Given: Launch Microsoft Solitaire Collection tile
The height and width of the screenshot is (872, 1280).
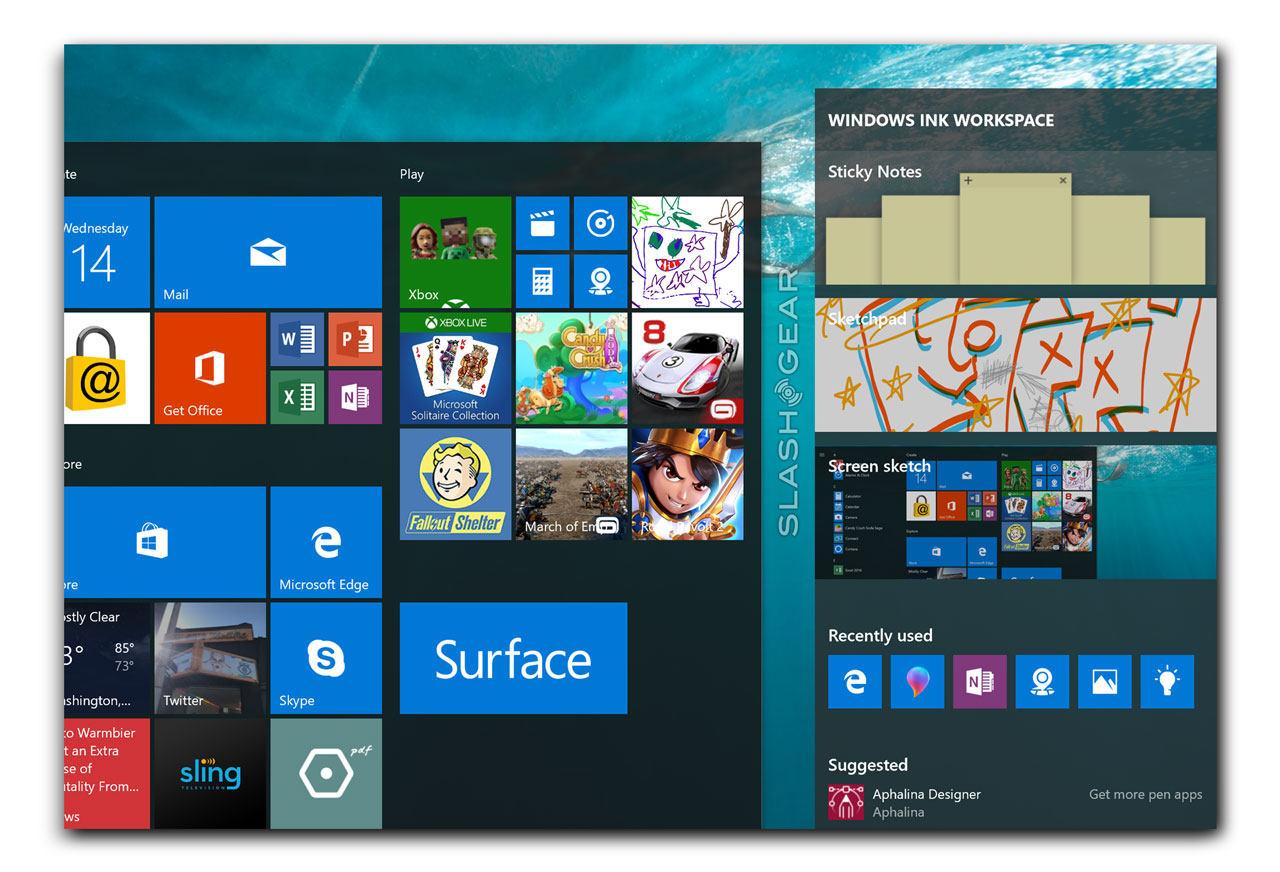Looking at the screenshot, I should 455,368.
